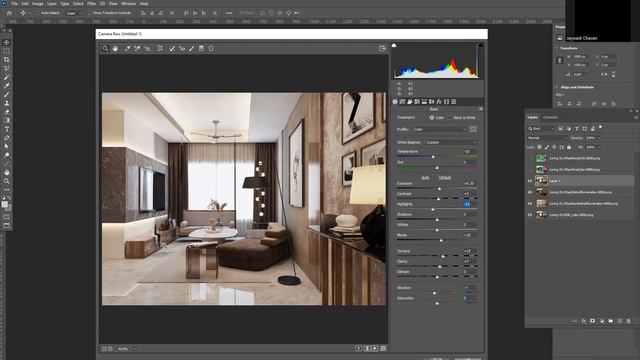Open the Detail panel tab icon

pos(409,102)
